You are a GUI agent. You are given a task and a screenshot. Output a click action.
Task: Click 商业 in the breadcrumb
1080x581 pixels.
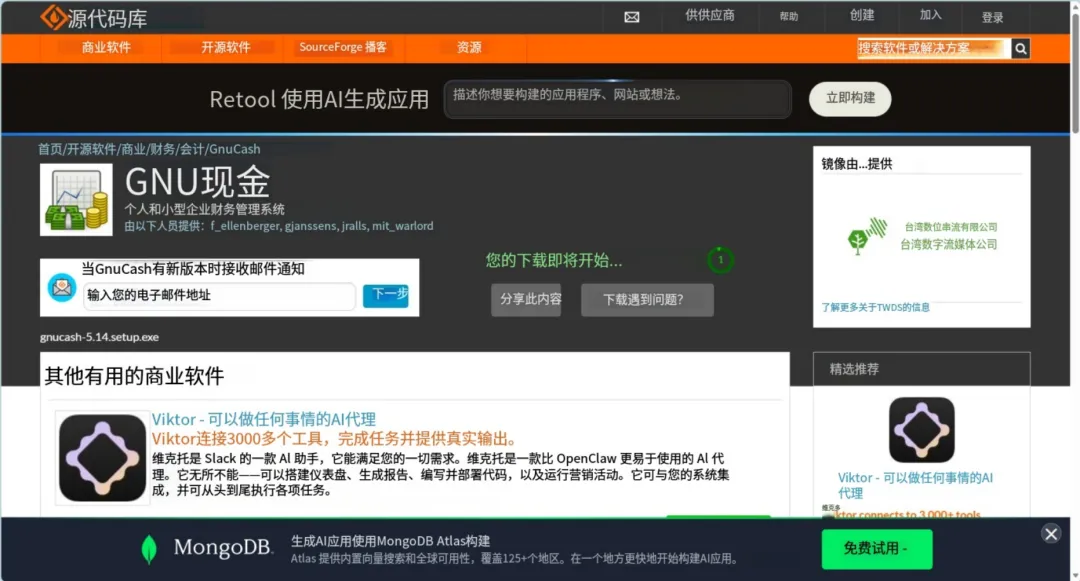click(134, 149)
